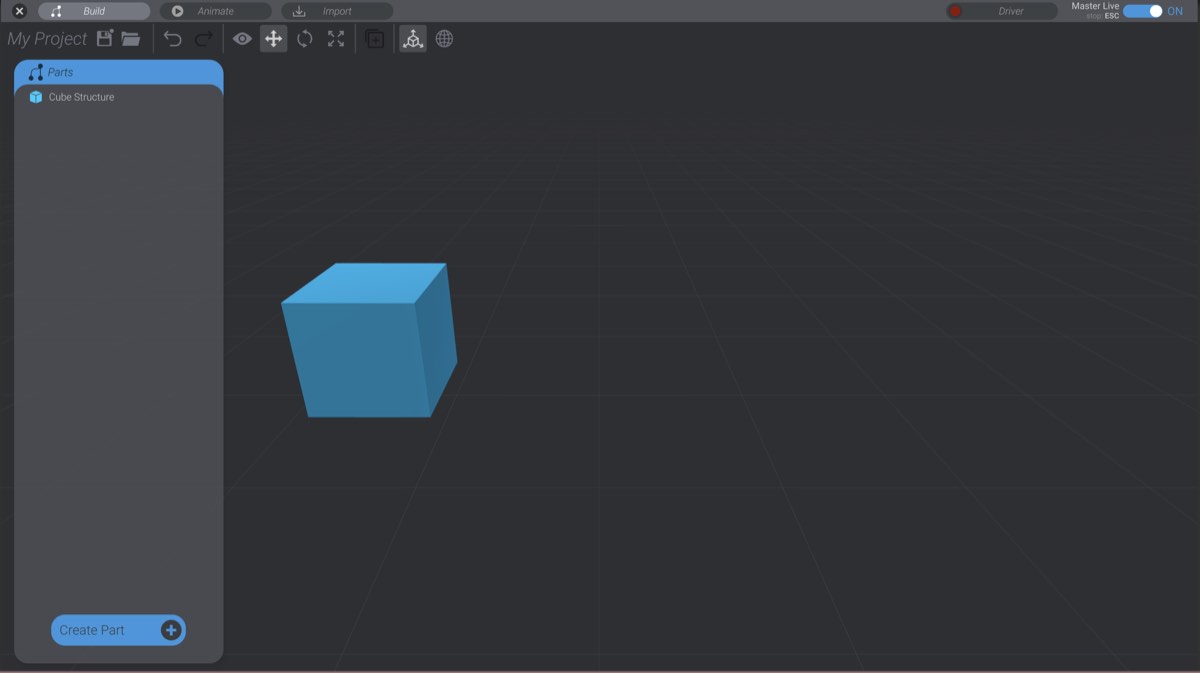The image size is (1200, 673).
Task: Switch to global orientation with the globe icon
Action: point(444,38)
